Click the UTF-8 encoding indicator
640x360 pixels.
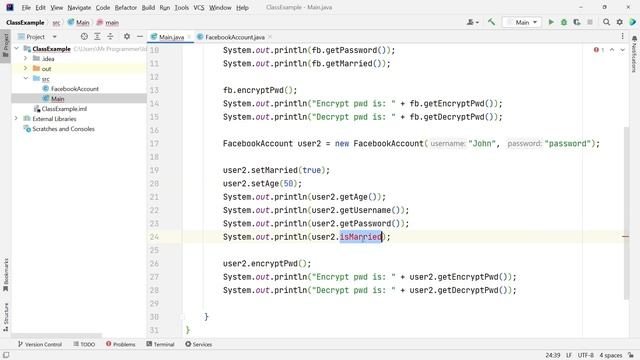tap(586, 355)
